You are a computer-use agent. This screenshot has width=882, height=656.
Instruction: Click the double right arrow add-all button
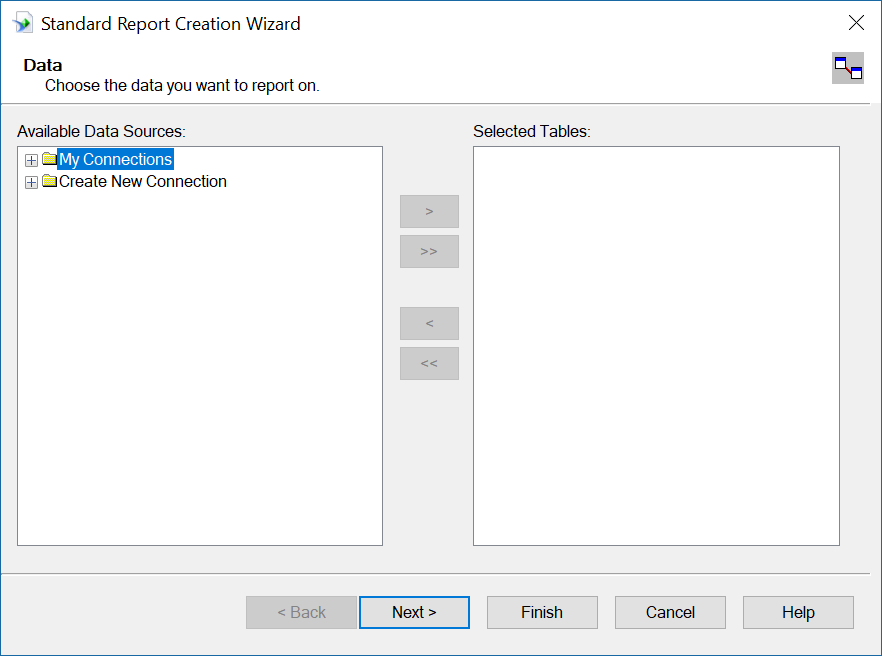(429, 251)
